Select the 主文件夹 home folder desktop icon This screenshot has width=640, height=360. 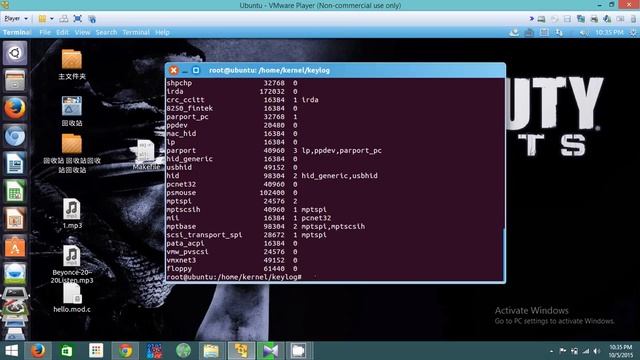point(72,64)
